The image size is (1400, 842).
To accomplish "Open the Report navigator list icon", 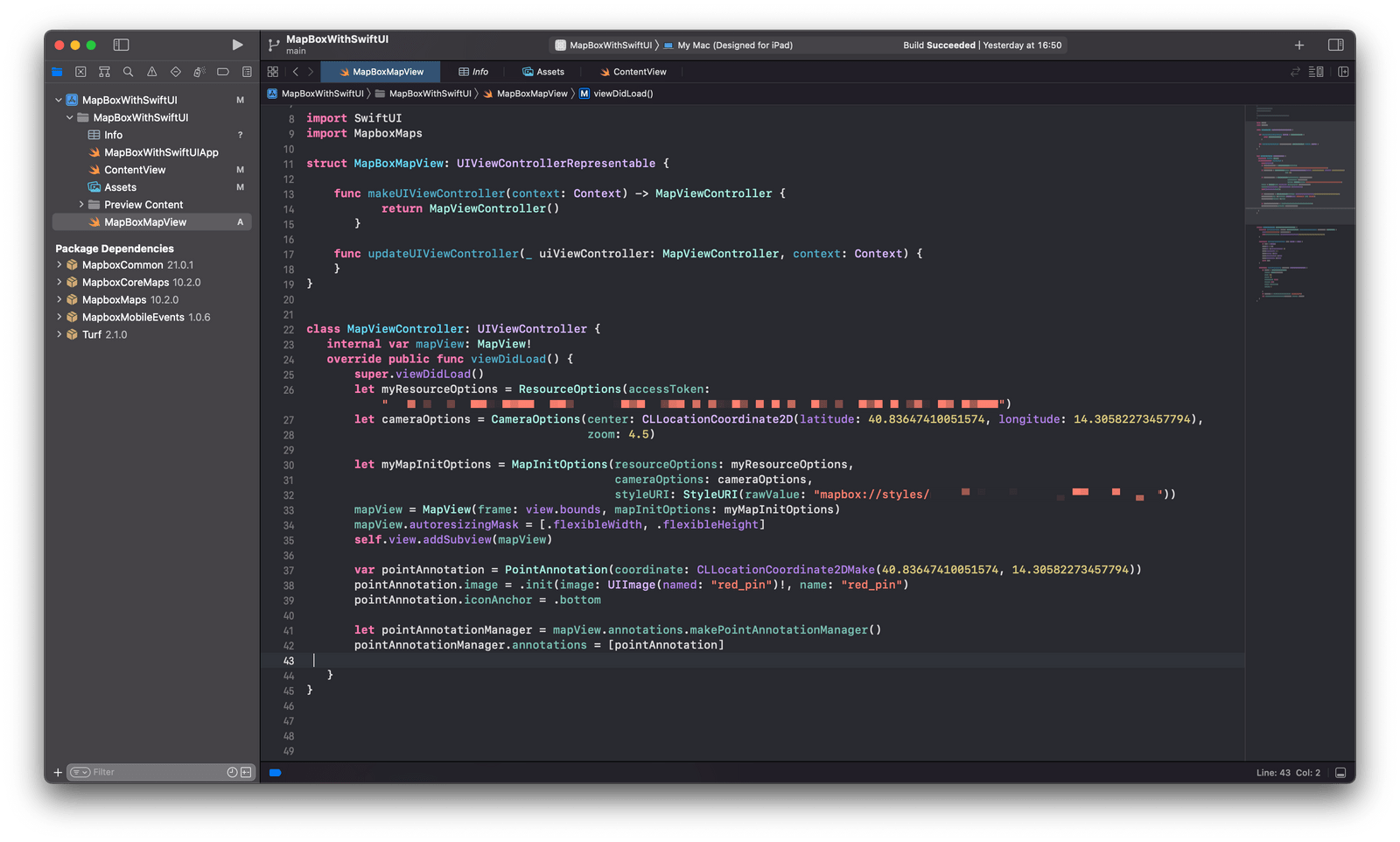I will (248, 72).
